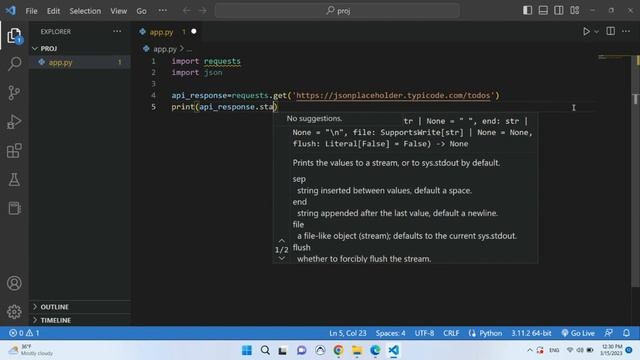The image size is (640, 360).
Task: Open the Extensions view
Action: [x=14, y=151]
